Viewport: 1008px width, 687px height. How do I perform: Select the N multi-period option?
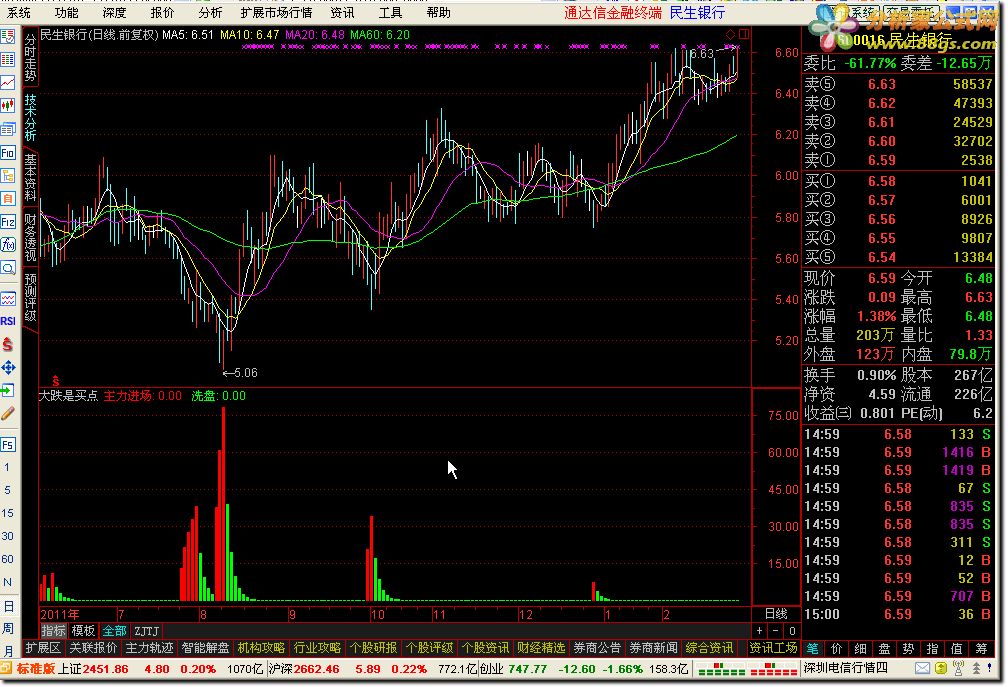(x=7, y=583)
